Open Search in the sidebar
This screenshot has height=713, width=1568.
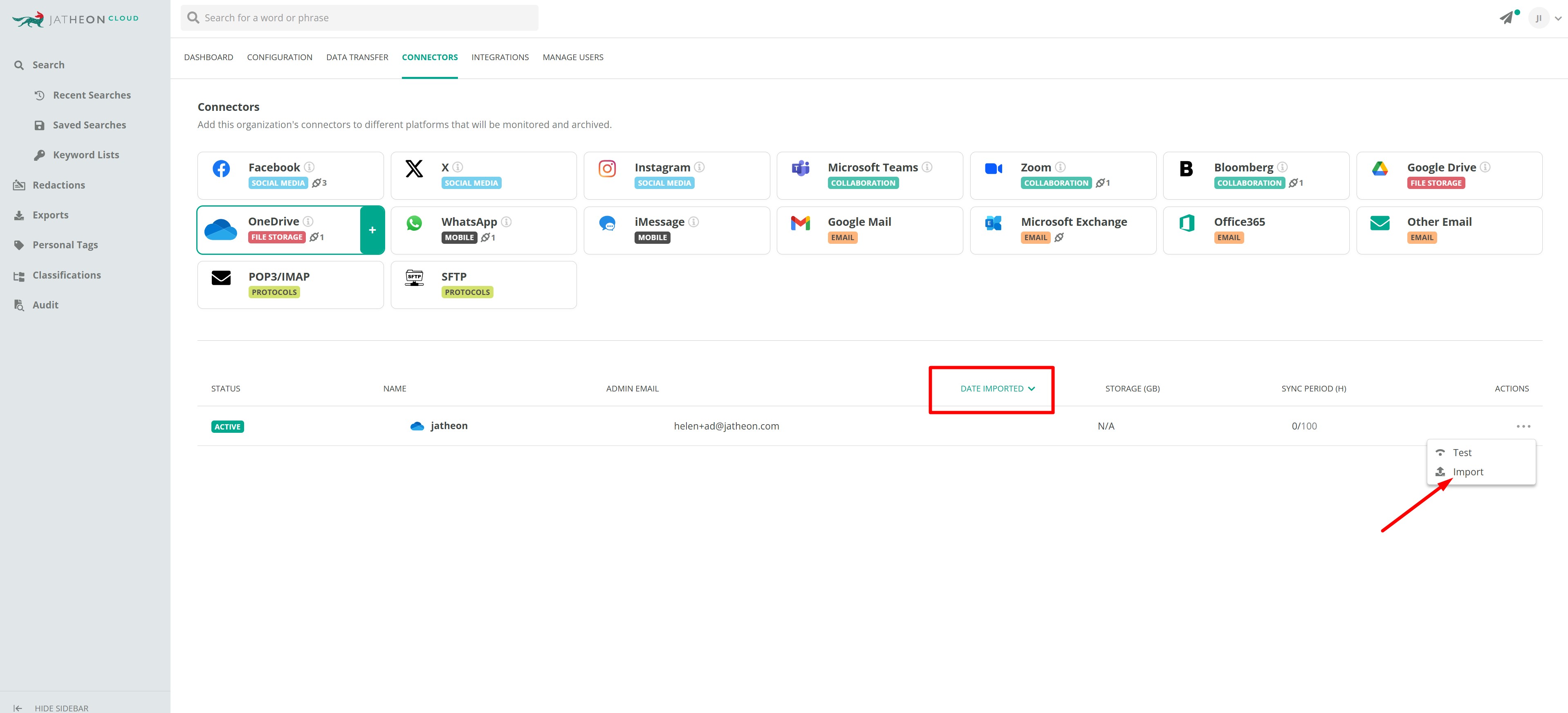click(49, 65)
